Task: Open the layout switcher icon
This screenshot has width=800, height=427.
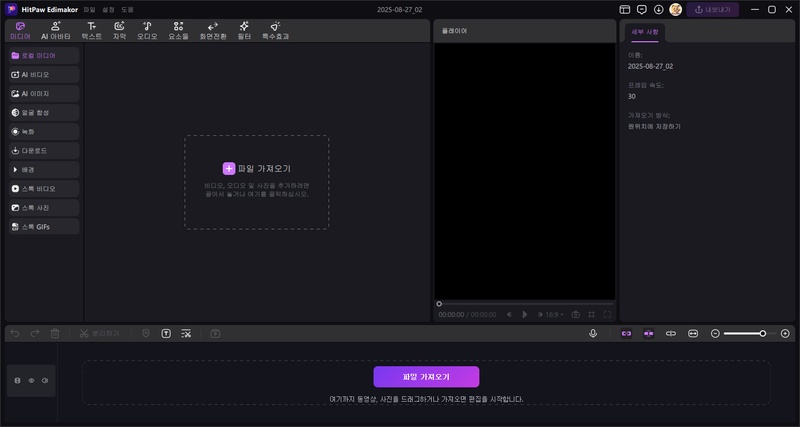Action: pos(624,10)
